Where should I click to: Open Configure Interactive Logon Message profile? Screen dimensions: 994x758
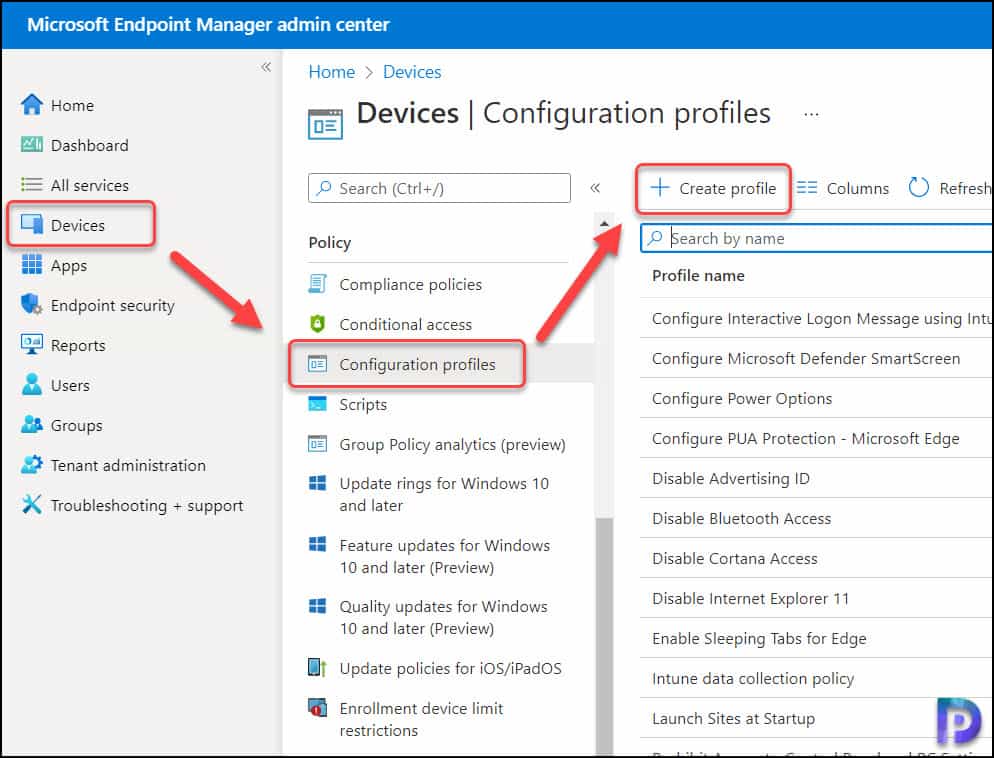[x=822, y=318]
